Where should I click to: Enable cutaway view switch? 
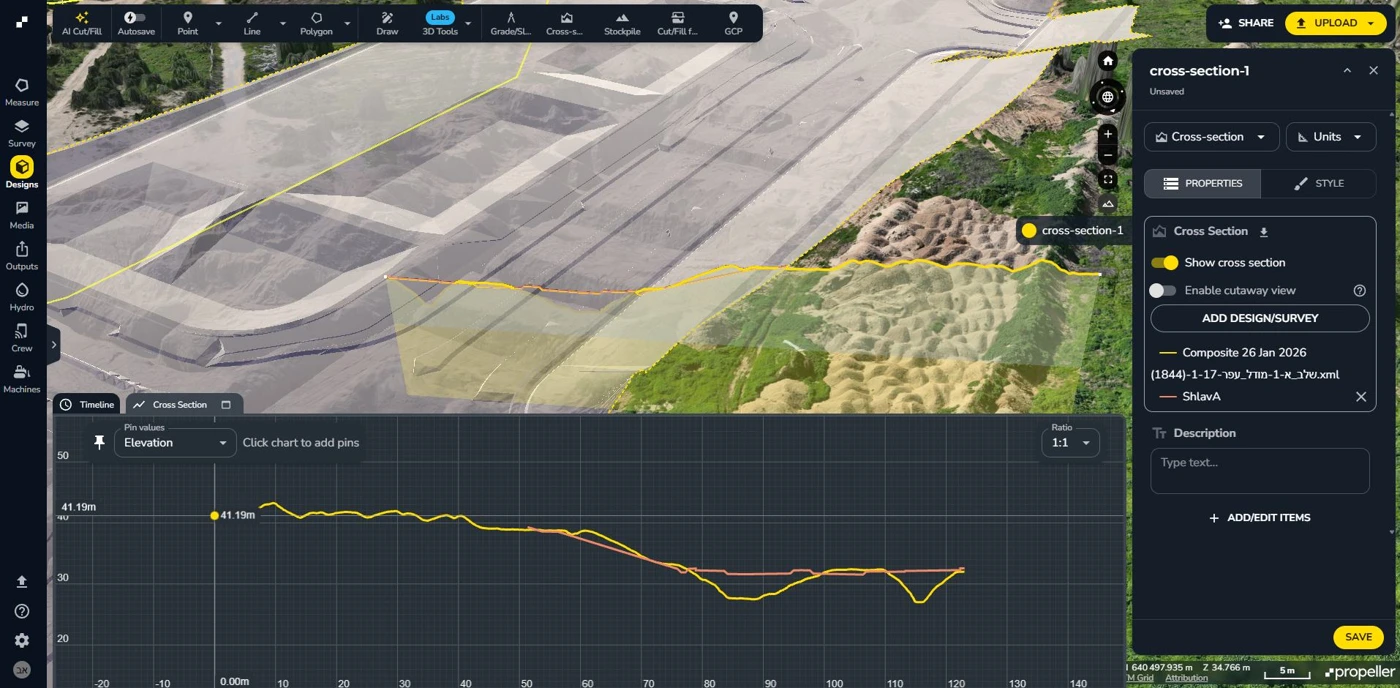[x=1163, y=290]
